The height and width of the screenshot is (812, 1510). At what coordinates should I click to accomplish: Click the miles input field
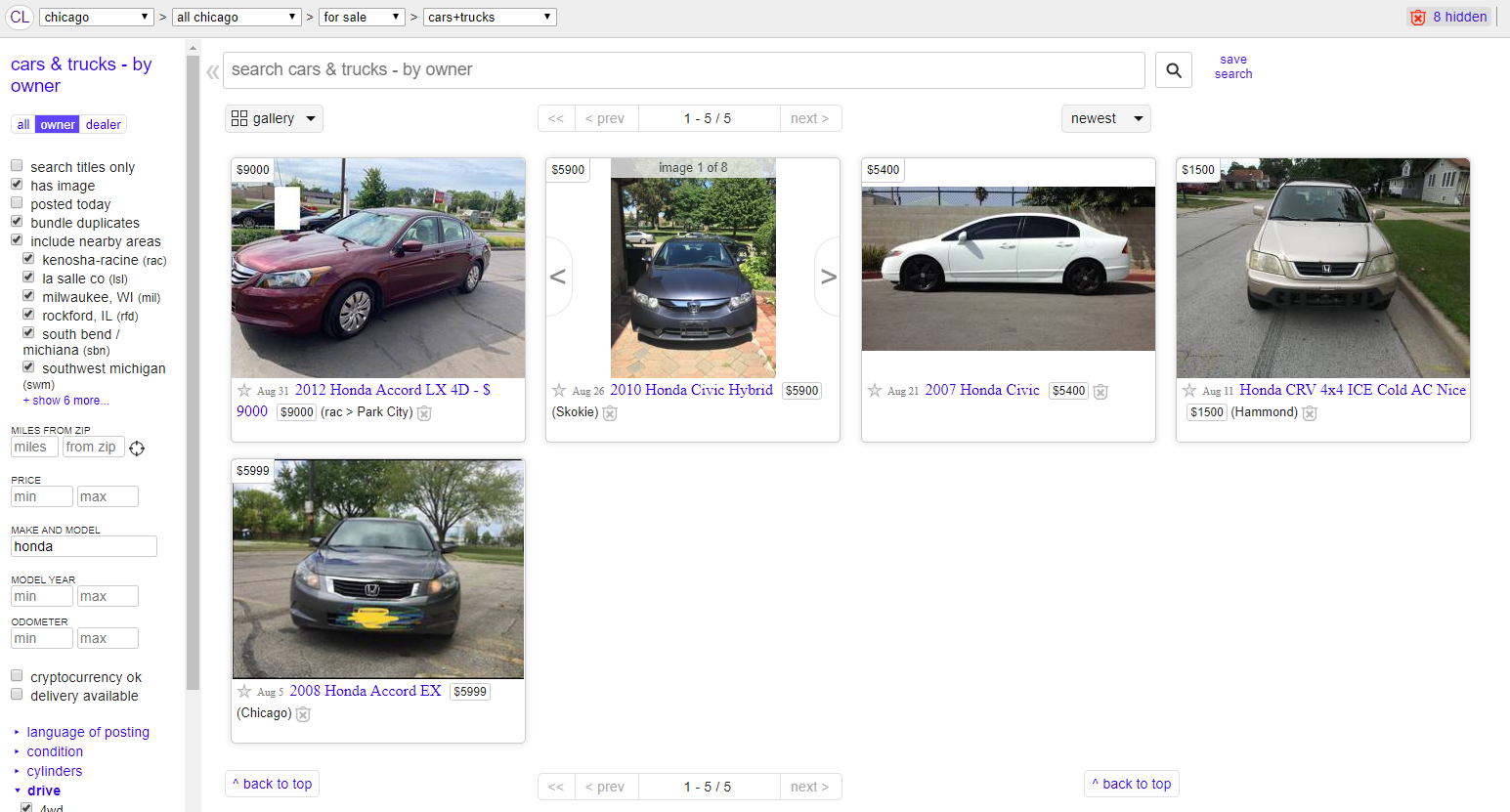click(34, 447)
